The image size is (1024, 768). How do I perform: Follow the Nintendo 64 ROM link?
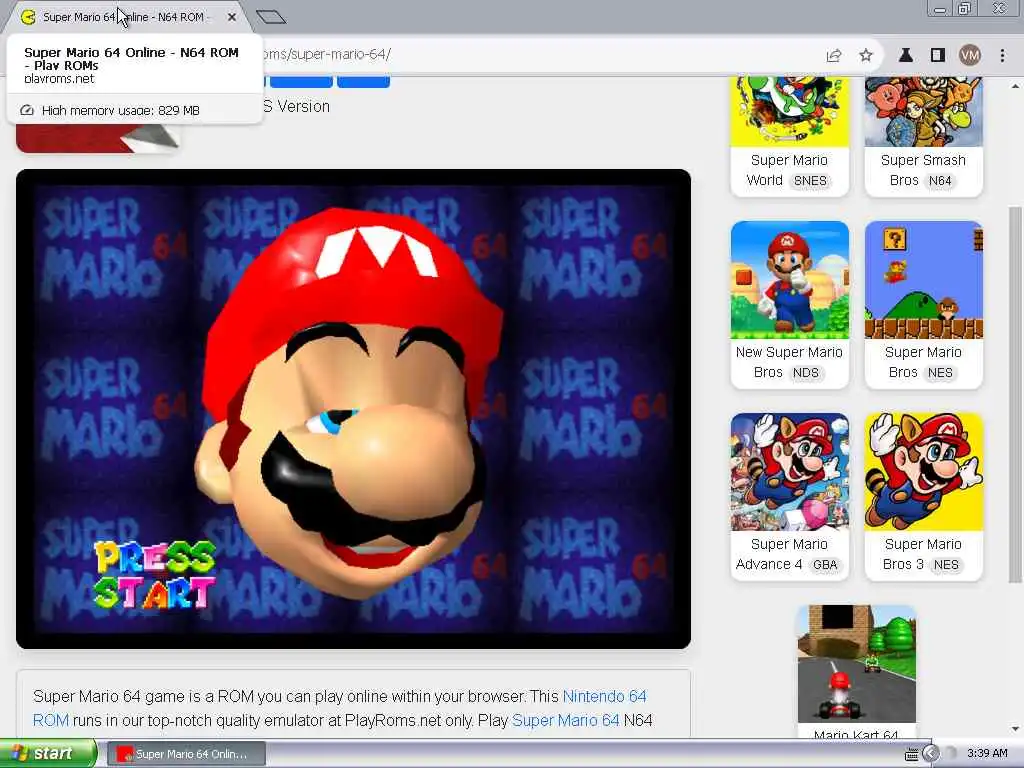click(x=340, y=708)
